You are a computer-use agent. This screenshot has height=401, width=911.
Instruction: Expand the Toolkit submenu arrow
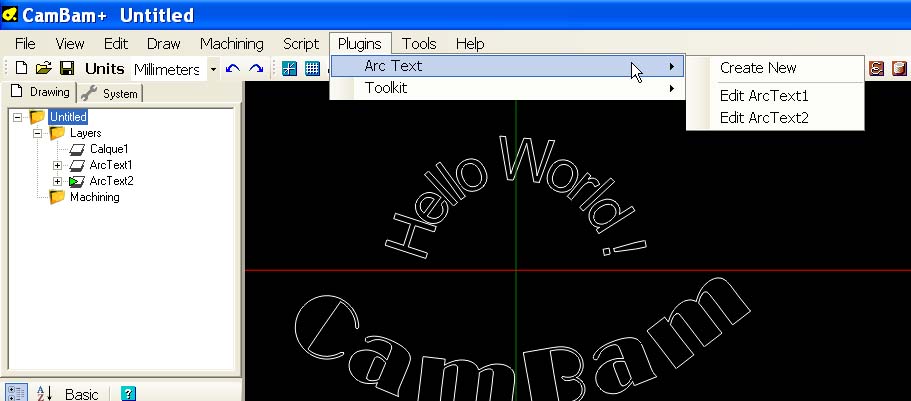[x=672, y=88]
